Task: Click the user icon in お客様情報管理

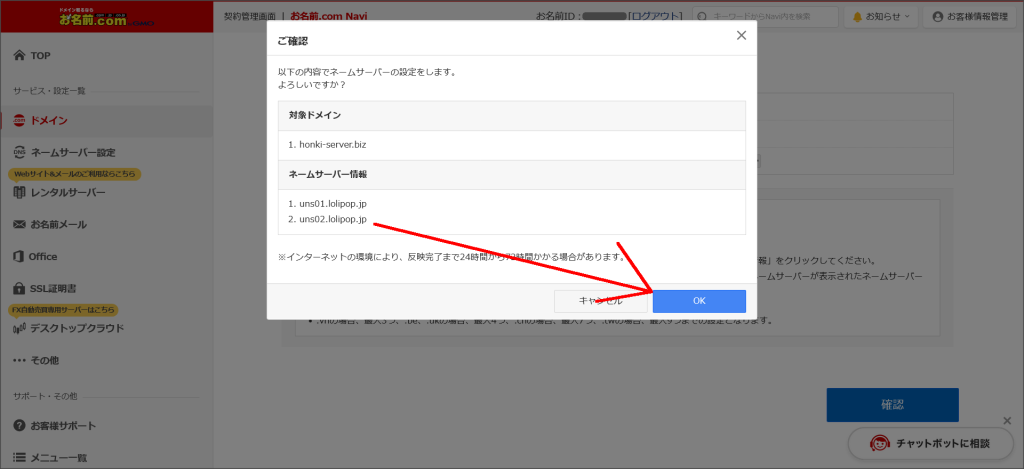Action: pos(937,17)
